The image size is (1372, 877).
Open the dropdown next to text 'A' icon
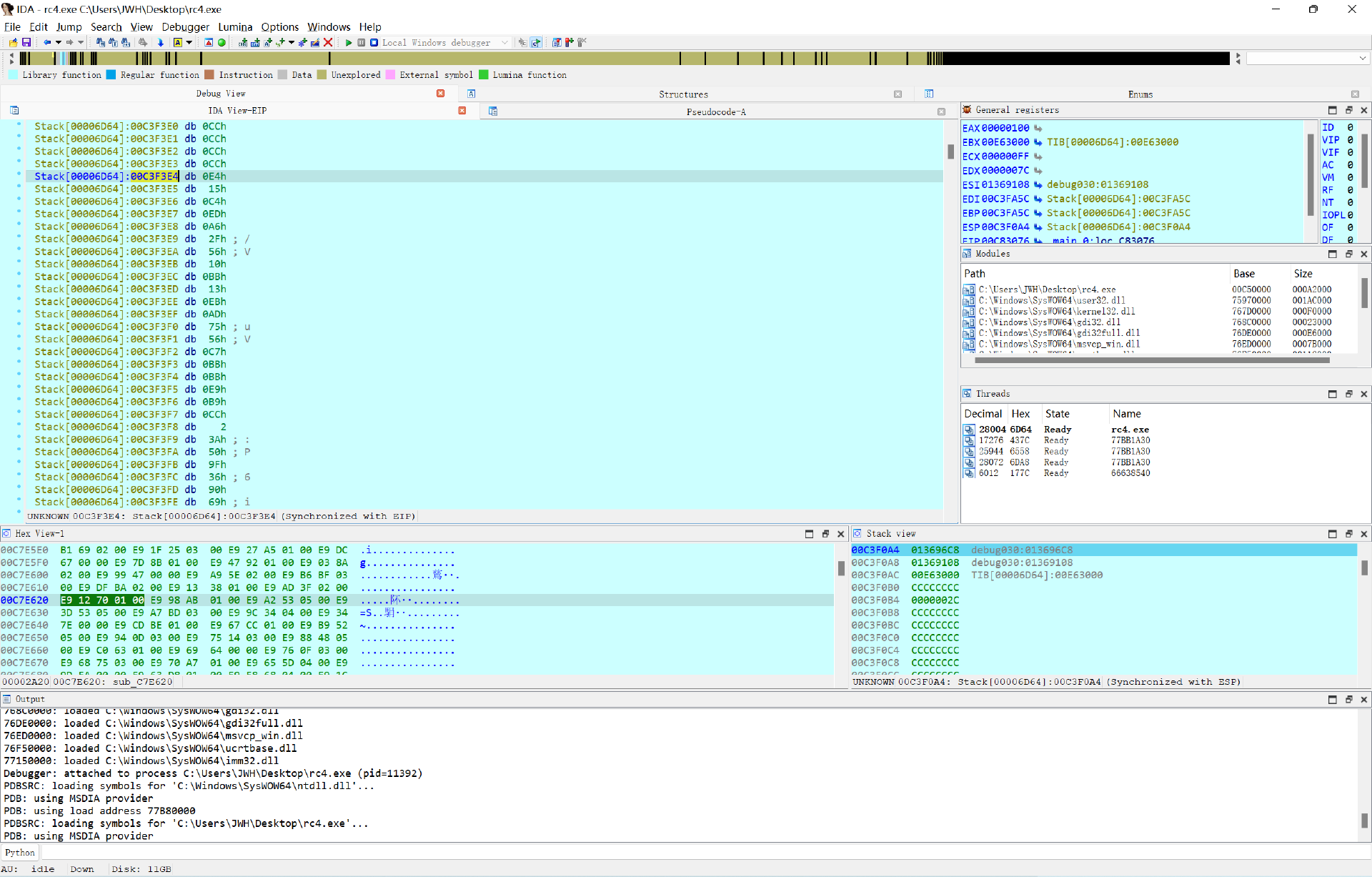coord(189,43)
